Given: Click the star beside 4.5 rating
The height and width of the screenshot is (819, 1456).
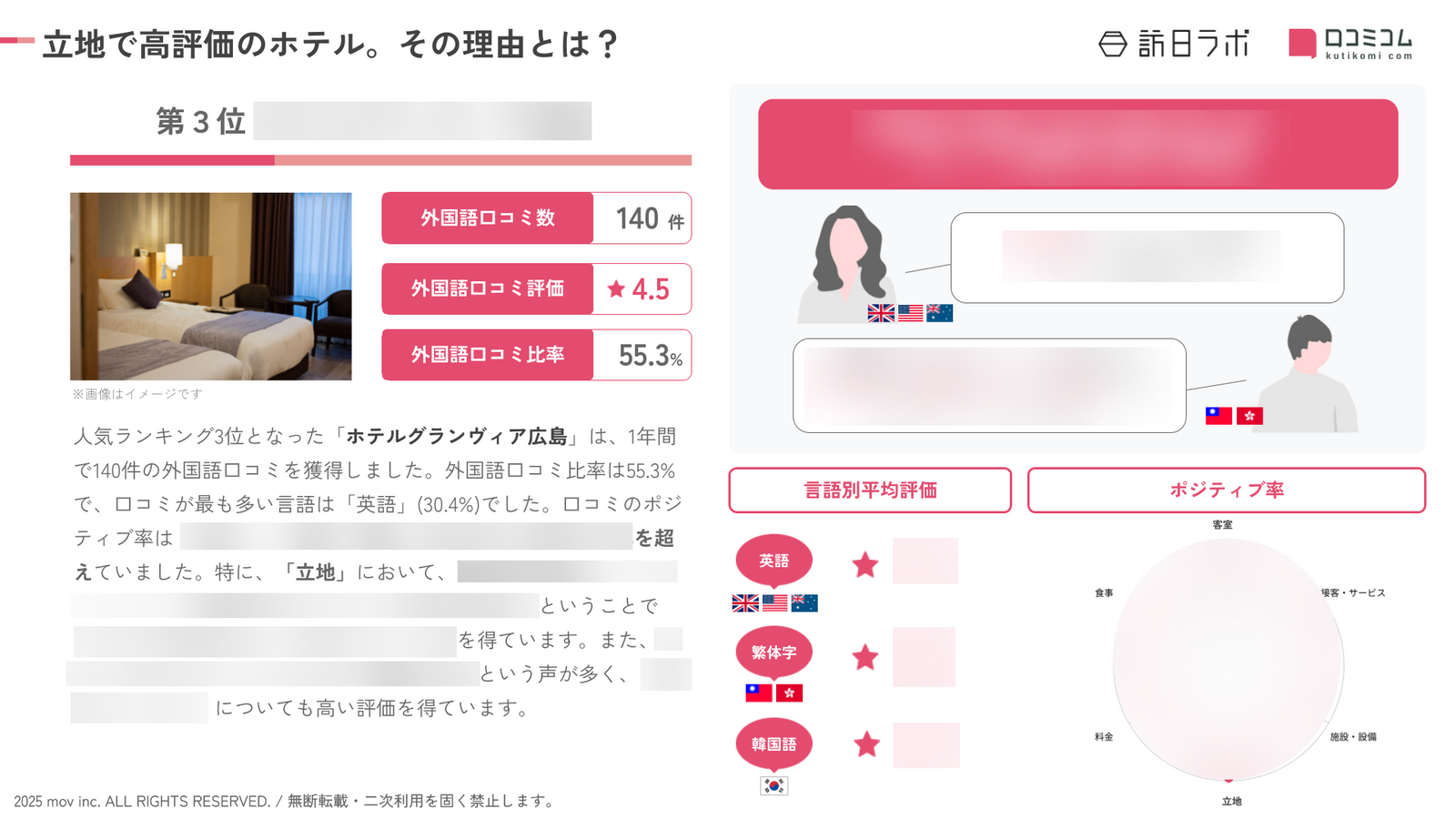Looking at the screenshot, I should (x=616, y=289).
